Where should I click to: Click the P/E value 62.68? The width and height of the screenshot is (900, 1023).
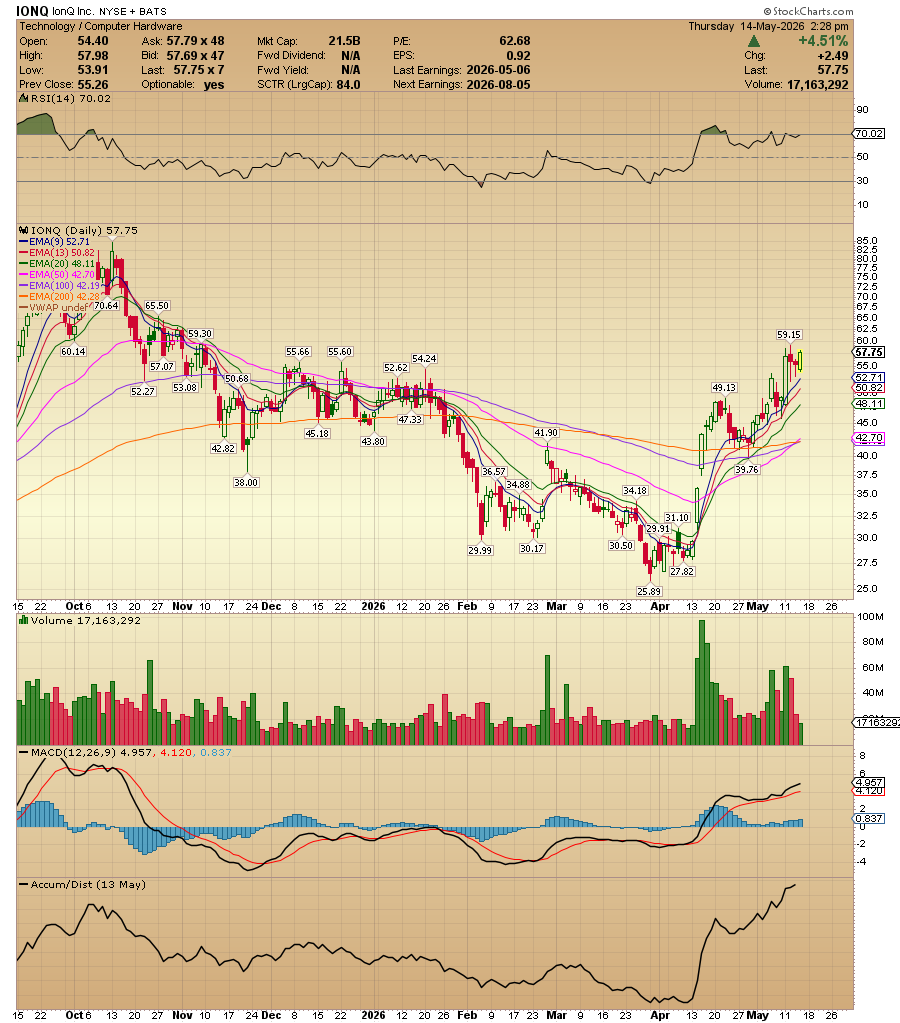(x=514, y=41)
